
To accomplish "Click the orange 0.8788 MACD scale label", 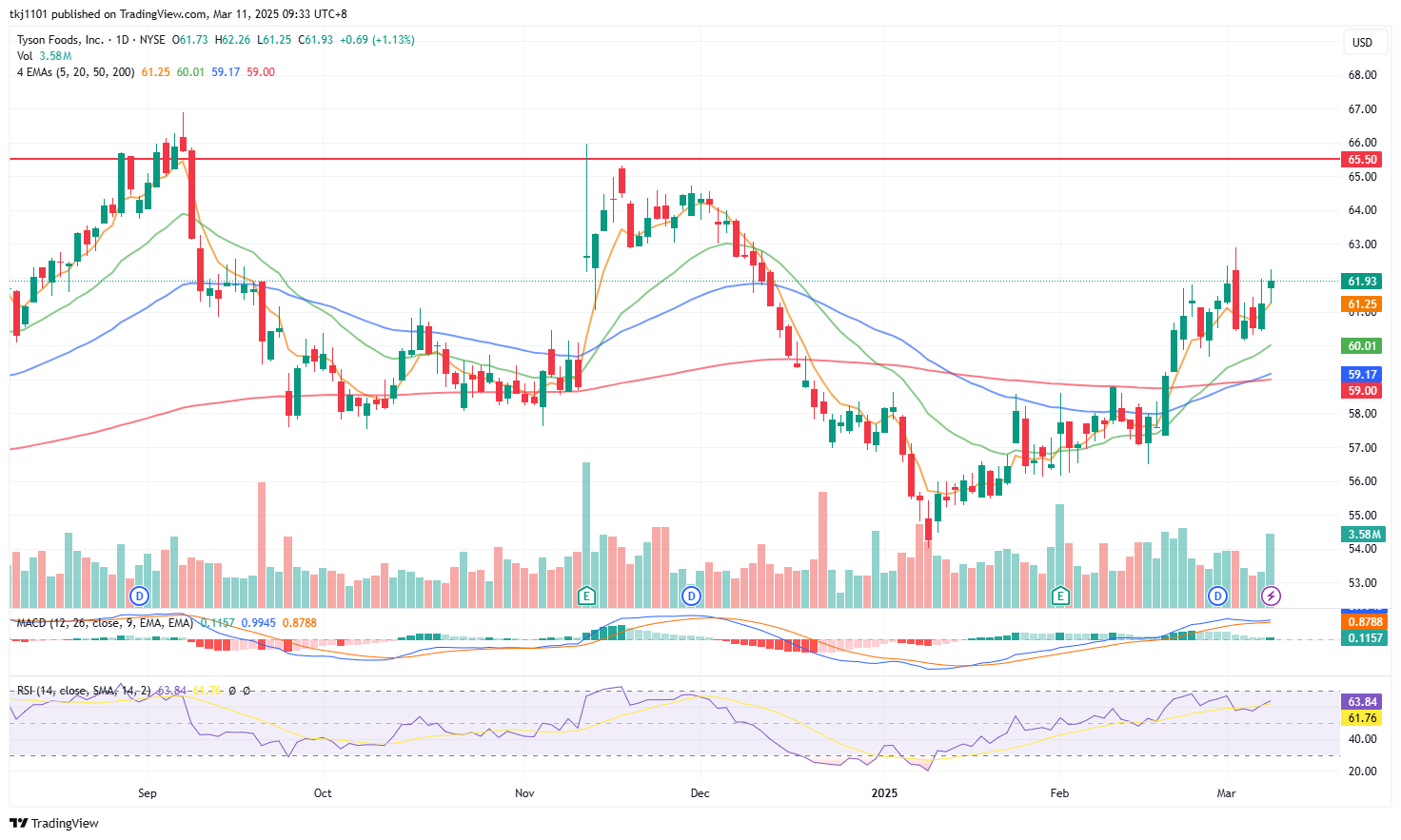I will click(x=1363, y=622).
